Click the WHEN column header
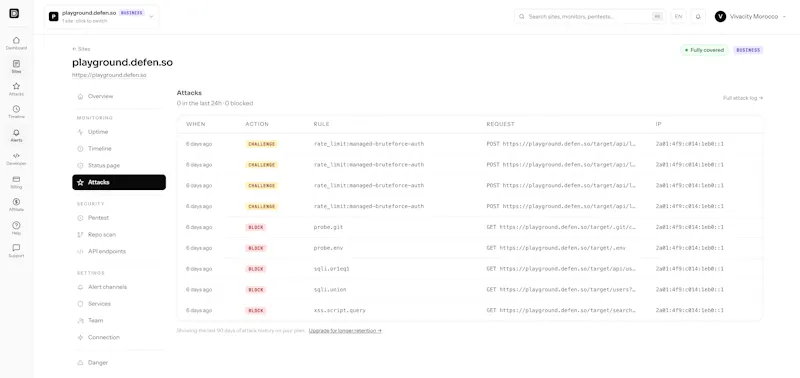This screenshot has width=800, height=378. [x=195, y=124]
